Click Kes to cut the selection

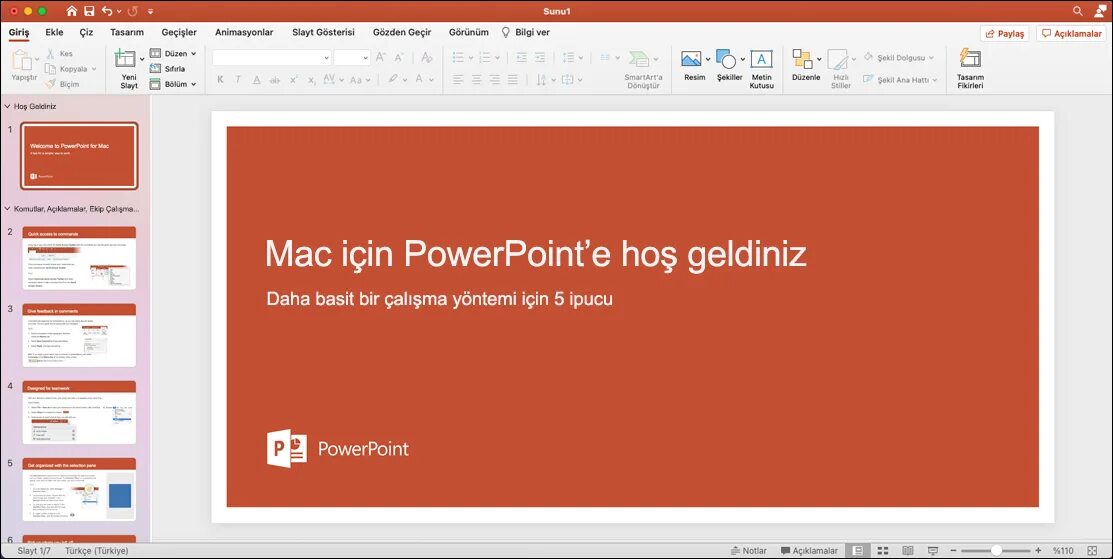pyautogui.click(x=60, y=53)
